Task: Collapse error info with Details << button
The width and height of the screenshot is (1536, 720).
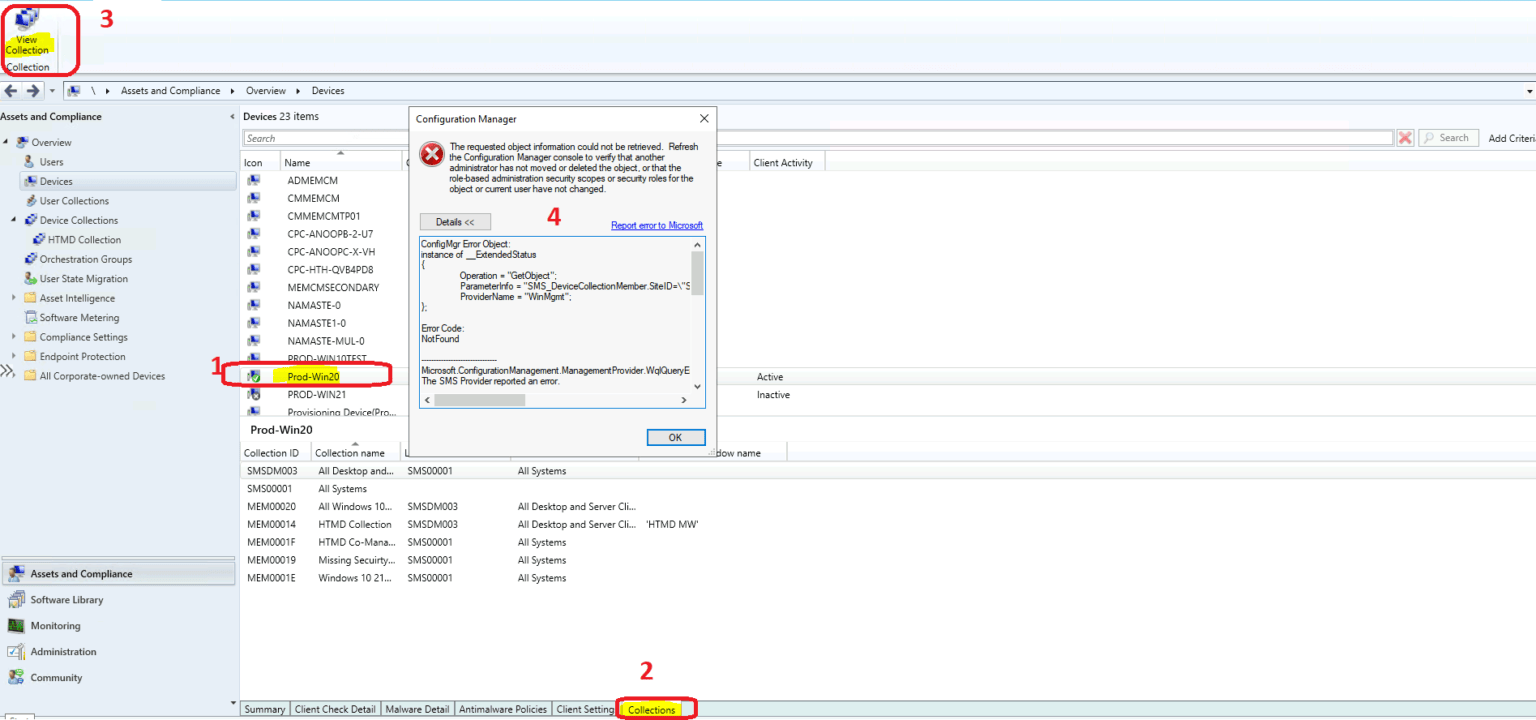Action: point(455,222)
